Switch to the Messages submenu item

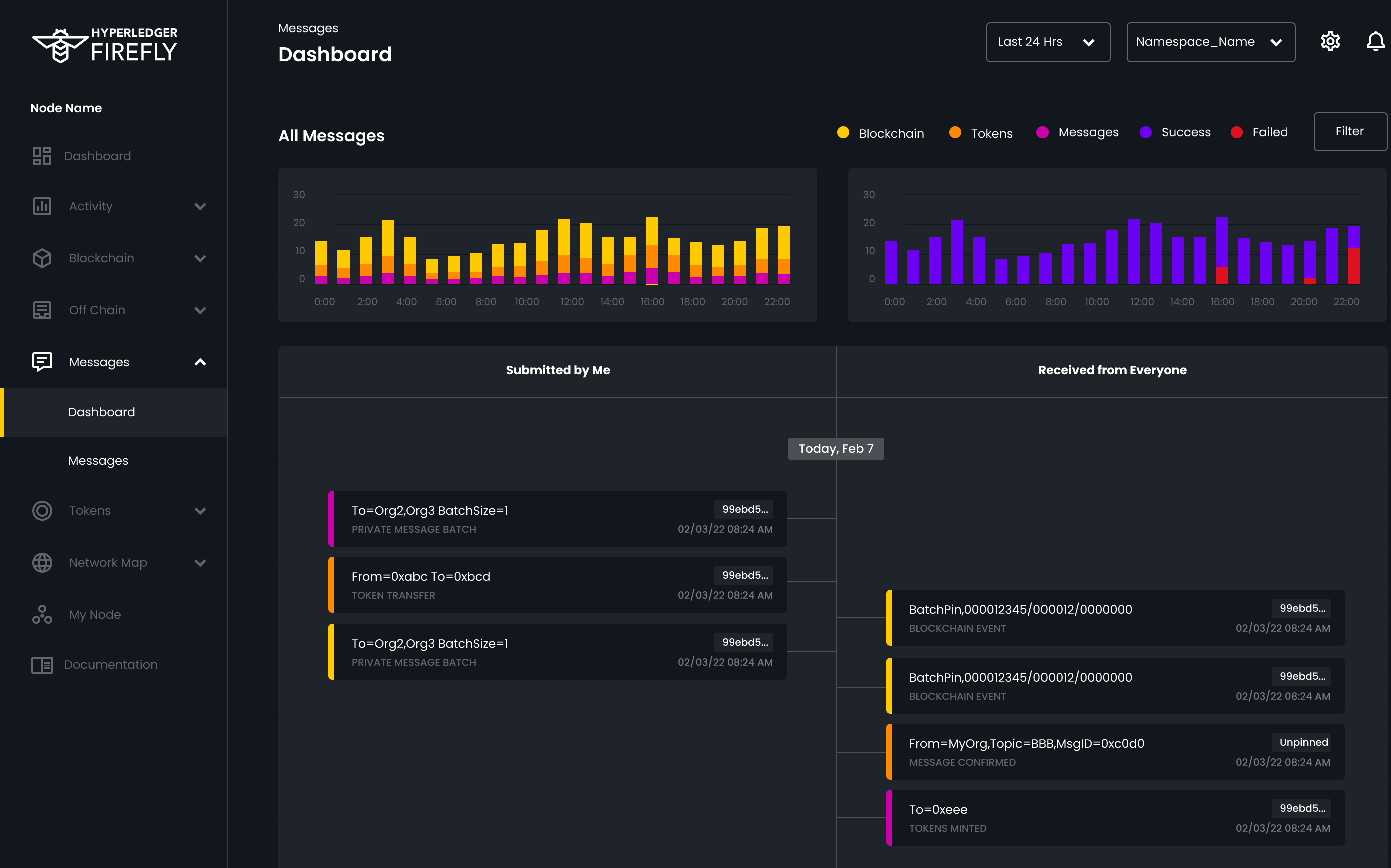[98, 460]
